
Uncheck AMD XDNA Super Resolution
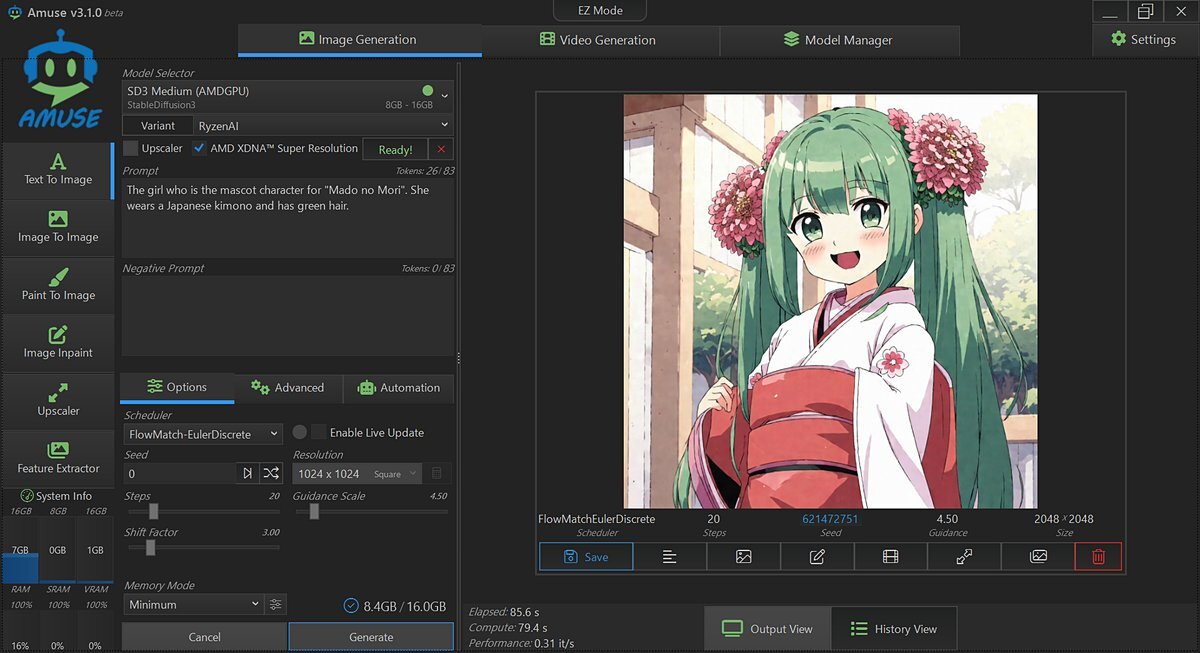tap(200, 149)
